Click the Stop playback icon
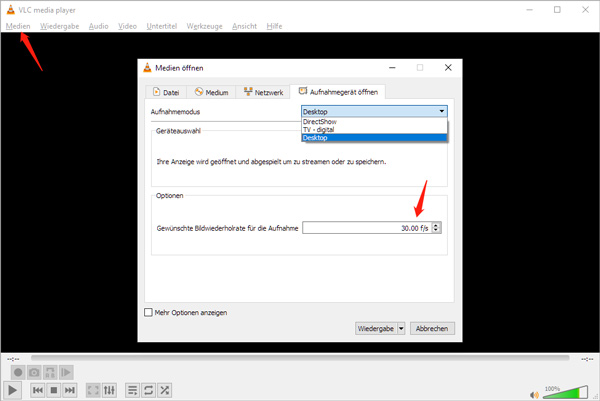 [x=54, y=389]
